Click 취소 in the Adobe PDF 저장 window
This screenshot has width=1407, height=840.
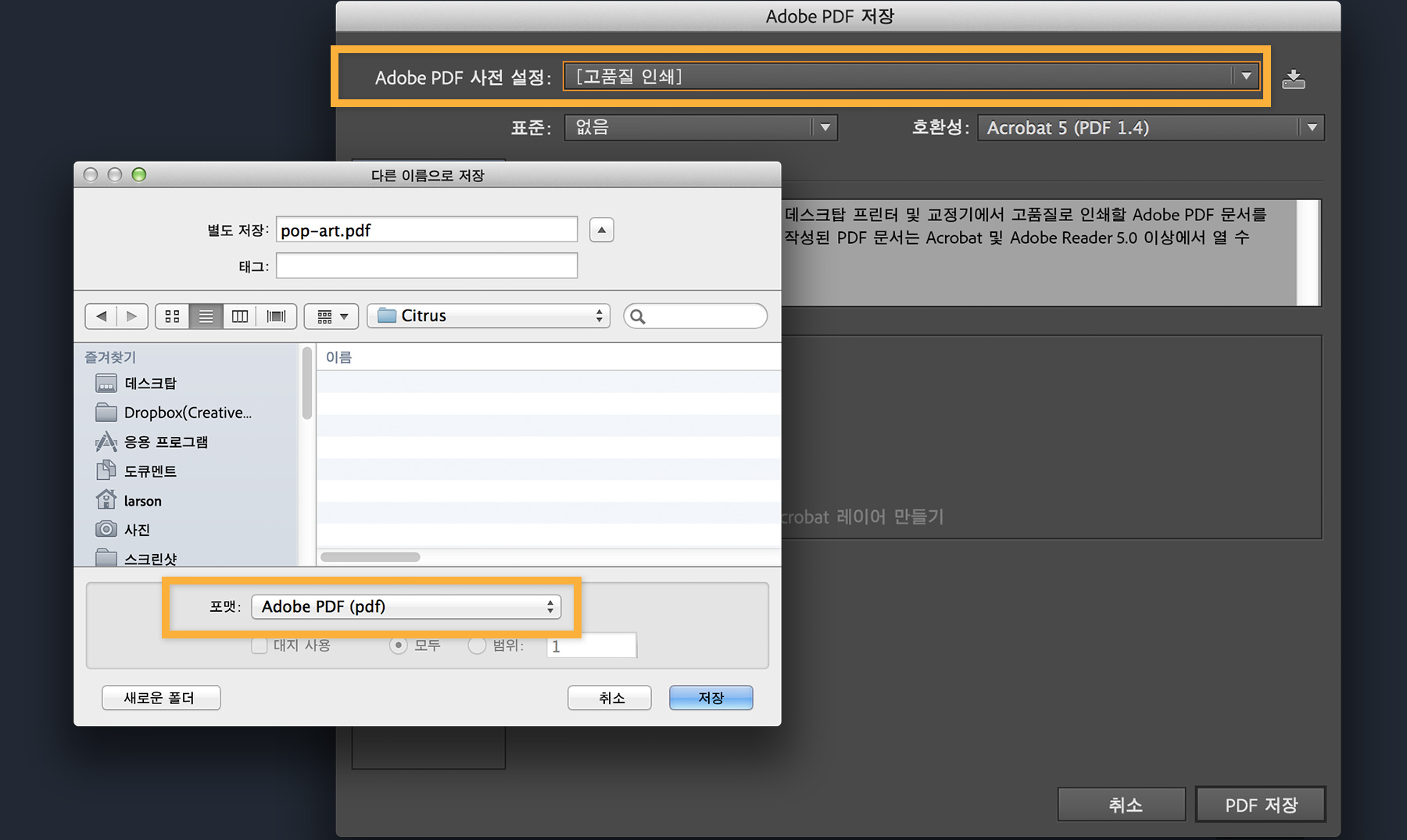(1122, 805)
